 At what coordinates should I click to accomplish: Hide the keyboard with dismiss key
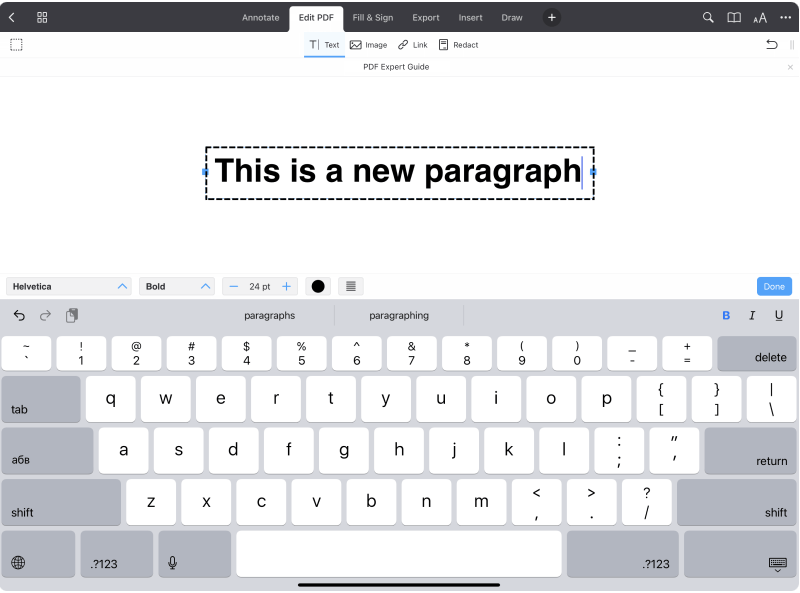pyautogui.click(x=740, y=554)
